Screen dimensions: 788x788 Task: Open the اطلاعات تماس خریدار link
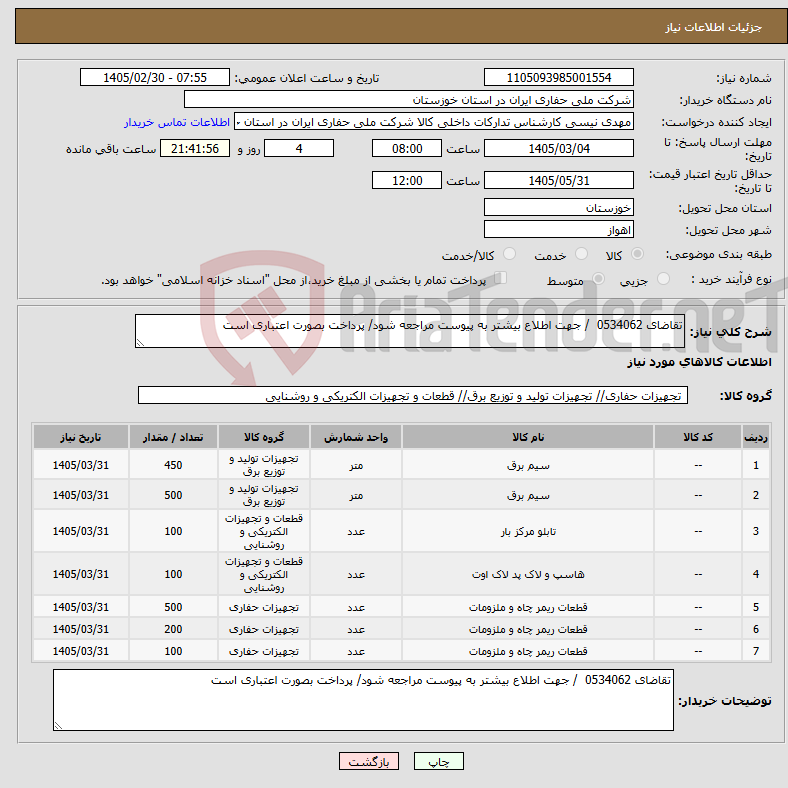point(177,122)
